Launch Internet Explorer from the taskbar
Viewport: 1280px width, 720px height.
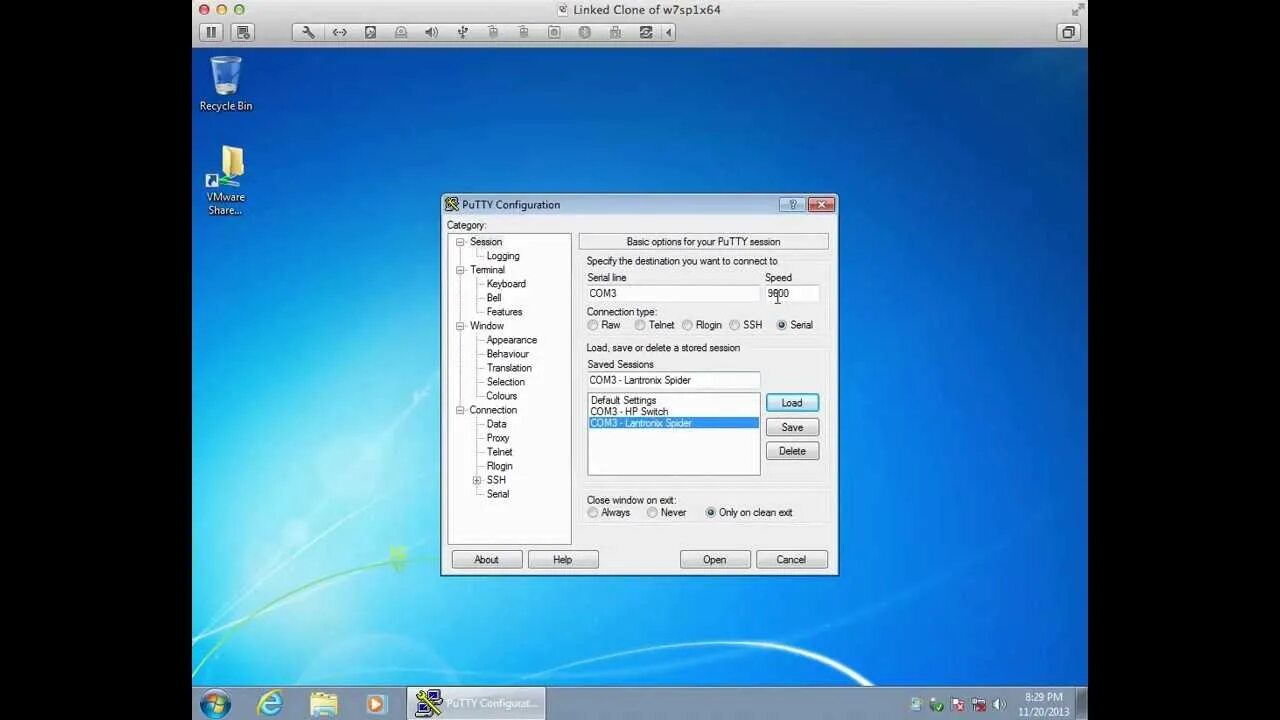(x=270, y=703)
